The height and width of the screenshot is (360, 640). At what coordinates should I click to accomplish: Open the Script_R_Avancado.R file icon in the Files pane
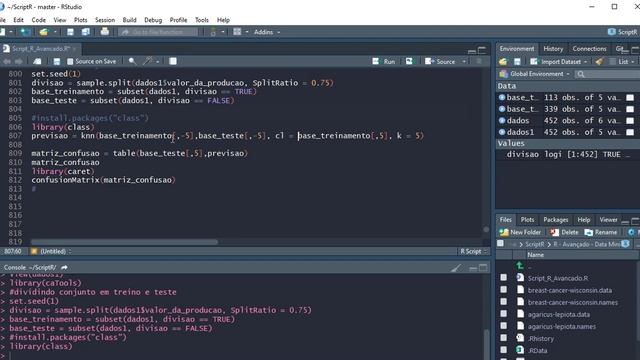(x=520, y=278)
